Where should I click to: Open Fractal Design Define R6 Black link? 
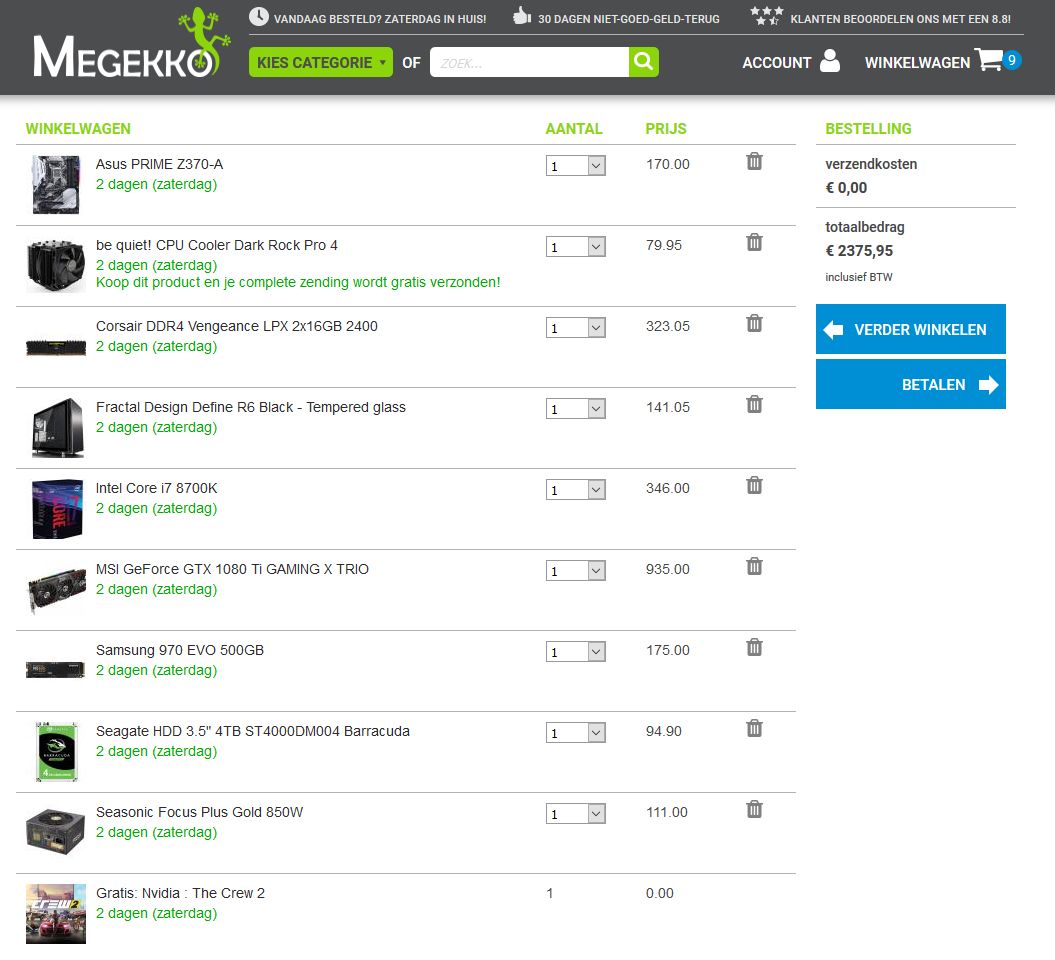(x=251, y=407)
